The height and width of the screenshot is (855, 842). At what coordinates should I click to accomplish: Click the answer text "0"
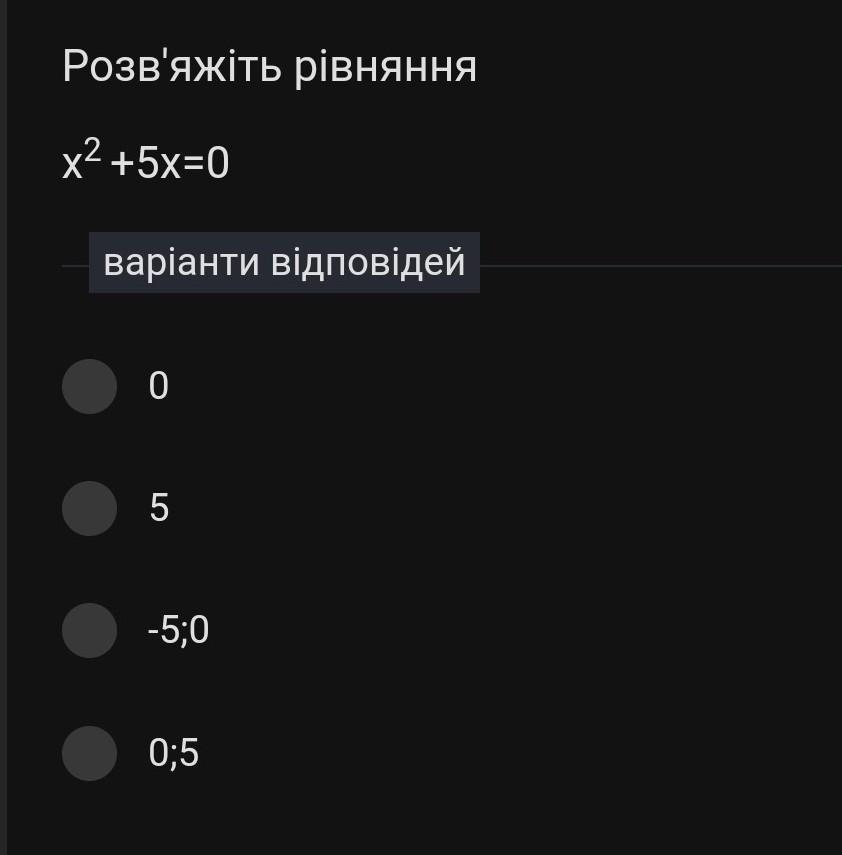click(x=159, y=386)
